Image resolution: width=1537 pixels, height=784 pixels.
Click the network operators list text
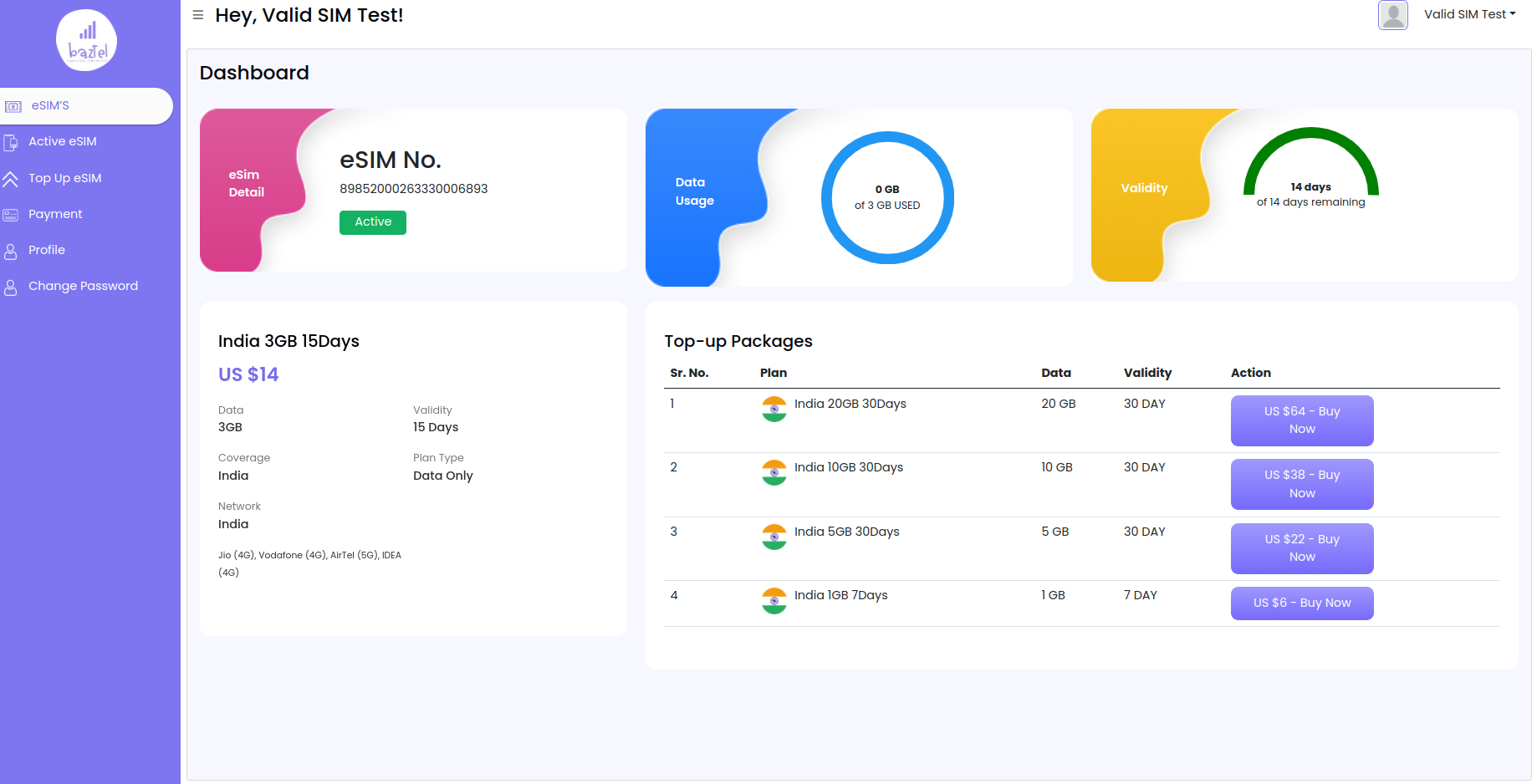point(309,563)
